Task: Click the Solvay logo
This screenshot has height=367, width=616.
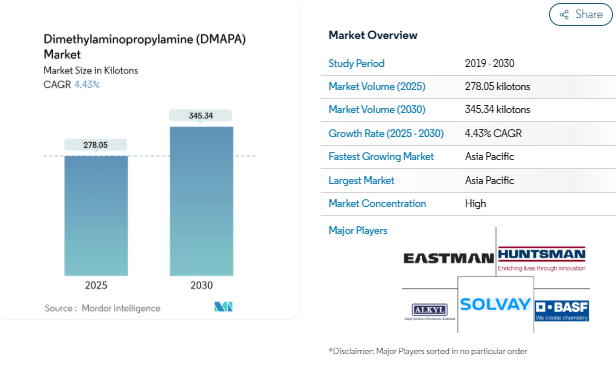Action: click(495, 304)
